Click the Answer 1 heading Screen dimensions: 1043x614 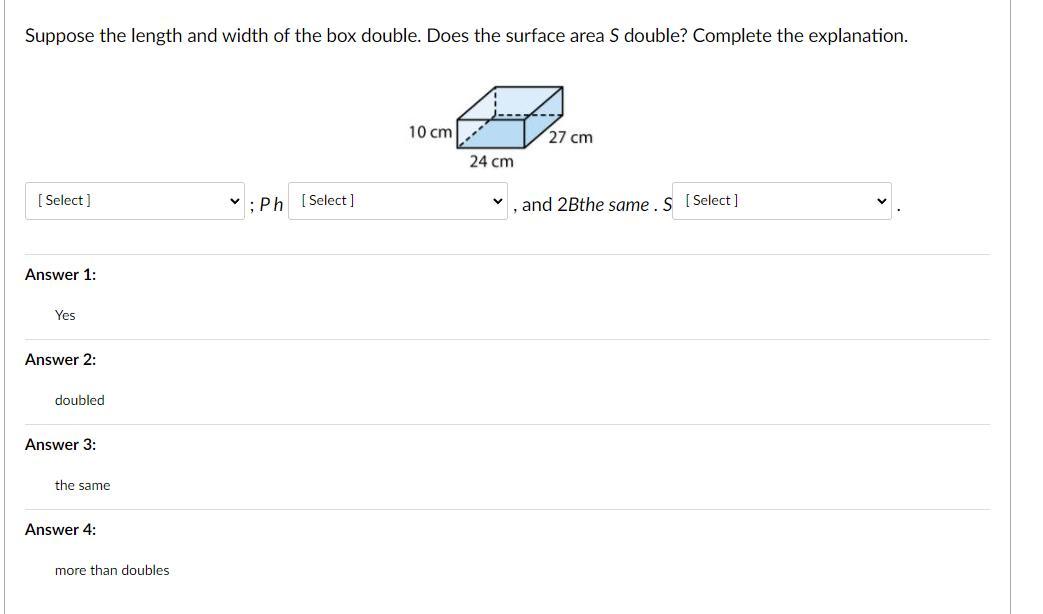tap(61, 274)
